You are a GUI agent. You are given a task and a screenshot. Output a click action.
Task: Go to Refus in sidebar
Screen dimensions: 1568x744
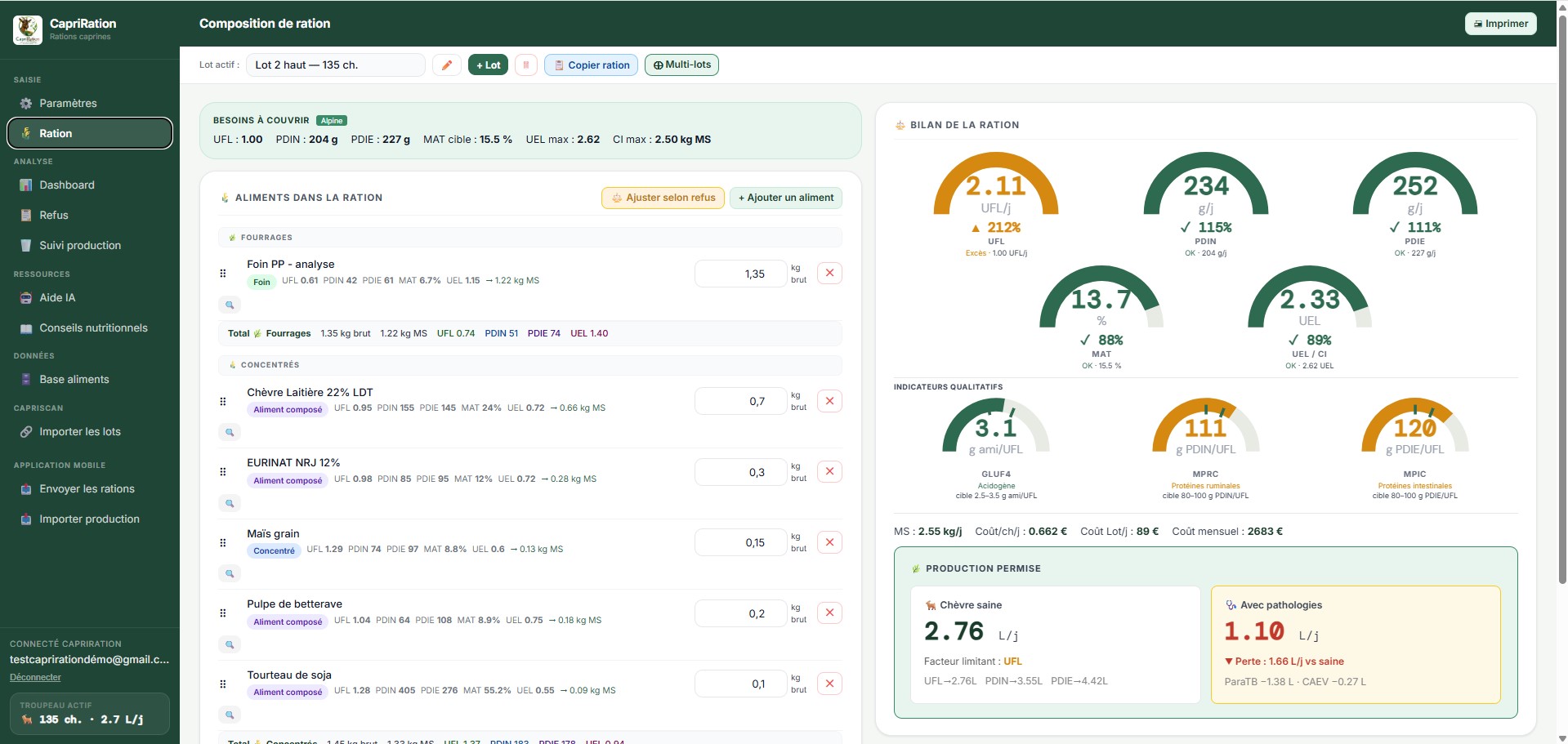tap(90, 216)
